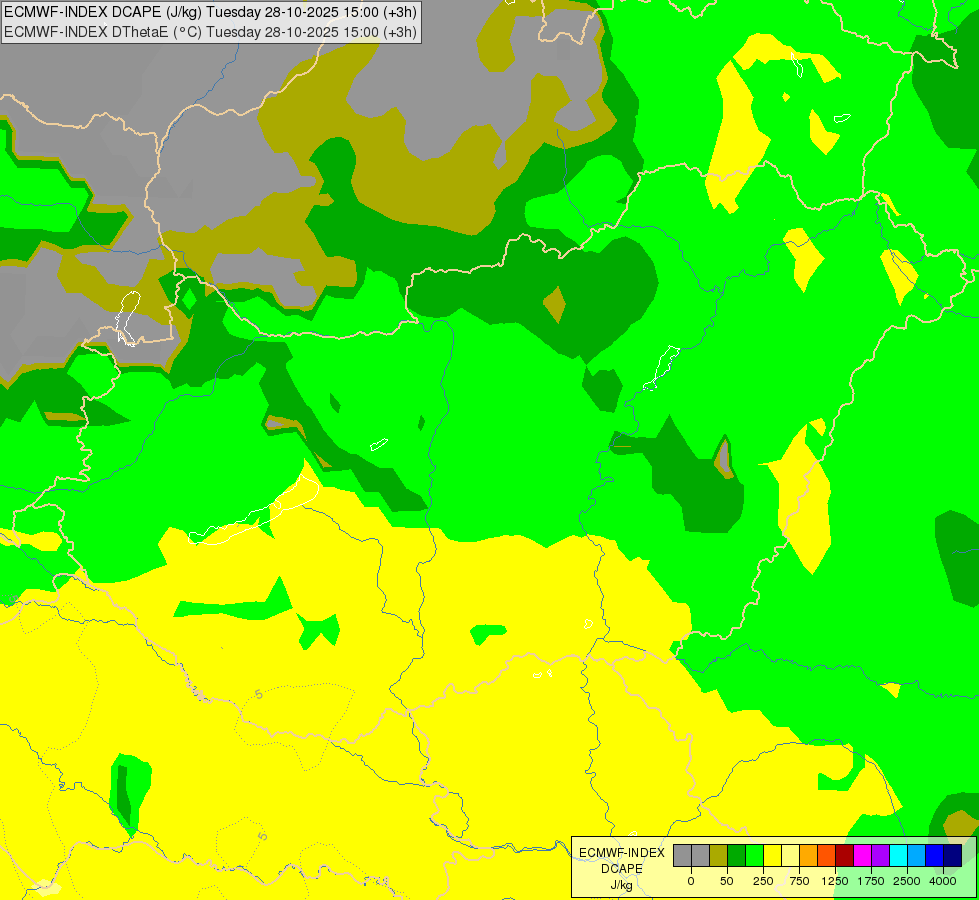Click the bright green legend swatch
979x900 pixels.
754,856
